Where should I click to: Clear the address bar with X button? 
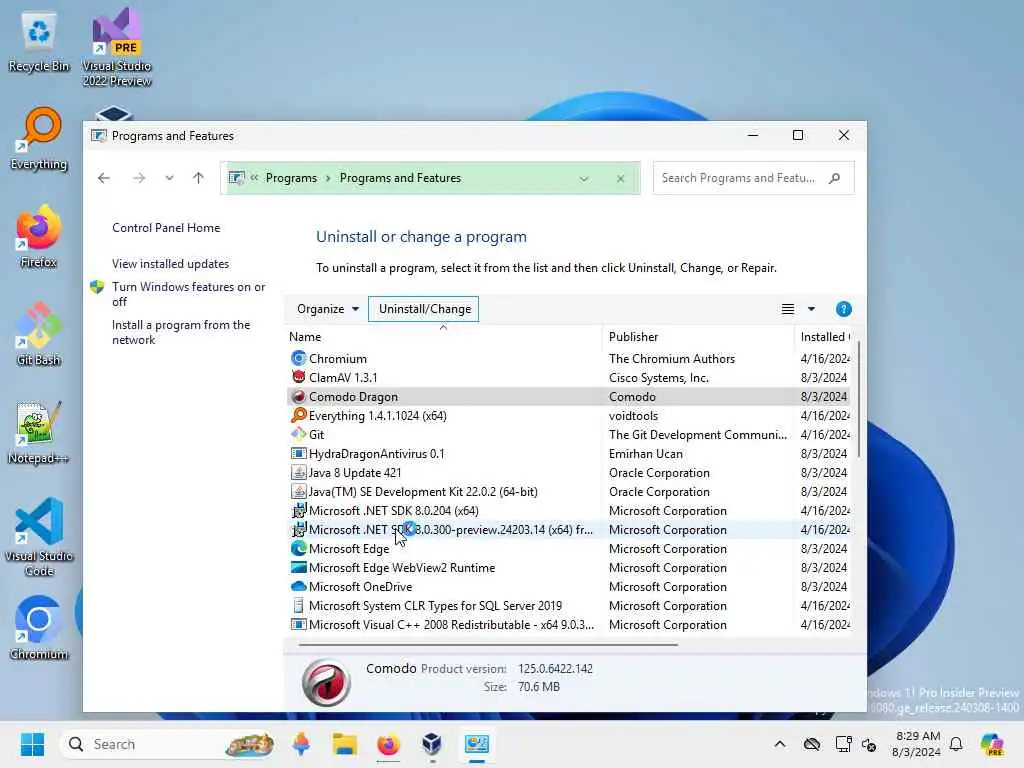(620, 178)
